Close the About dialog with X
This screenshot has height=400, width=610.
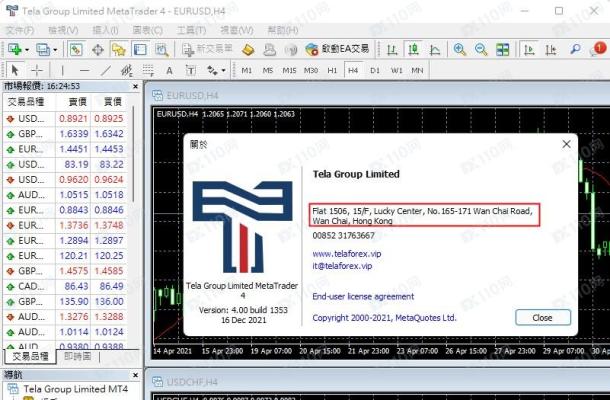566,144
